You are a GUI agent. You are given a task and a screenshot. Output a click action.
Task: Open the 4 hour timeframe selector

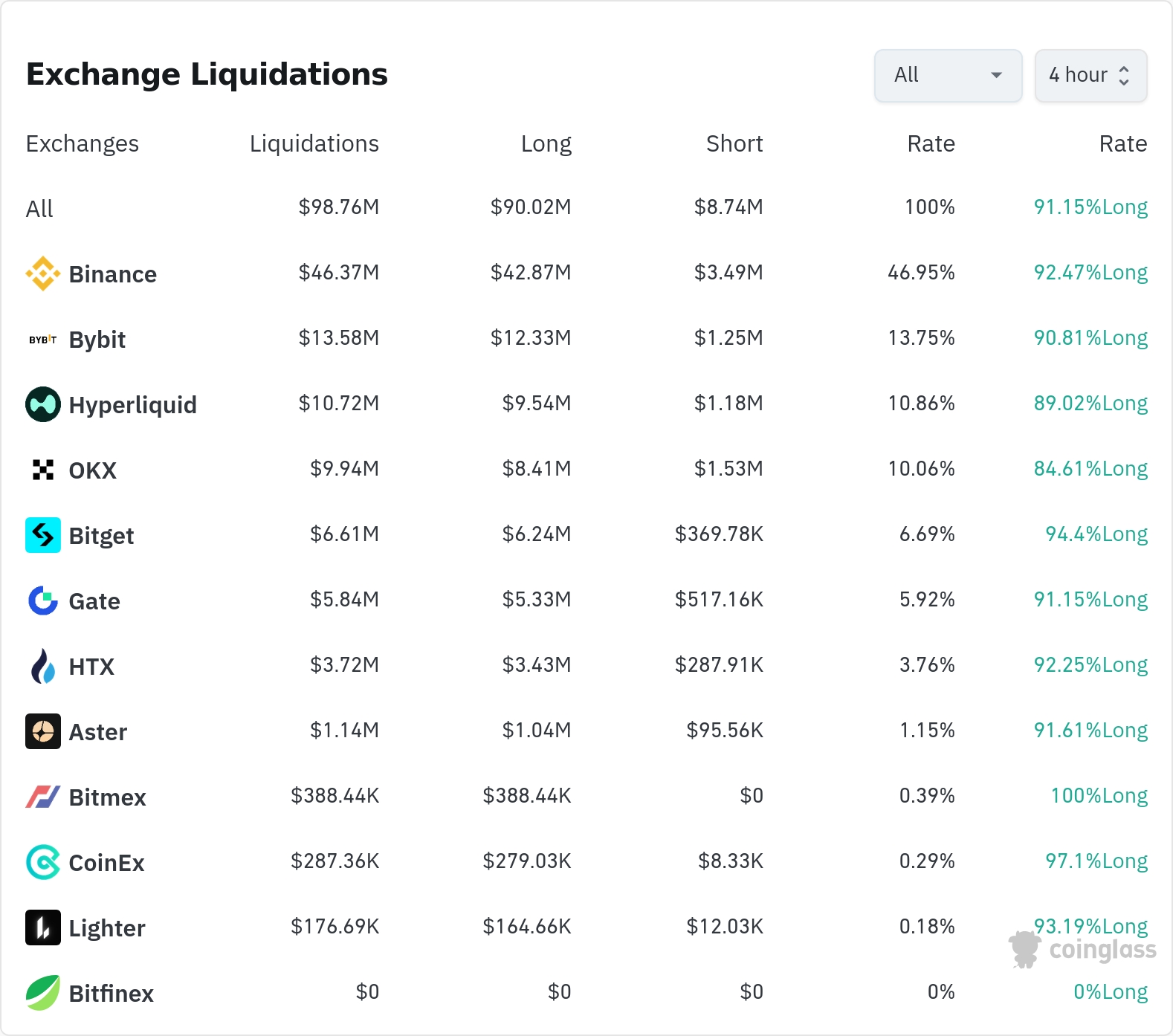pos(1090,75)
